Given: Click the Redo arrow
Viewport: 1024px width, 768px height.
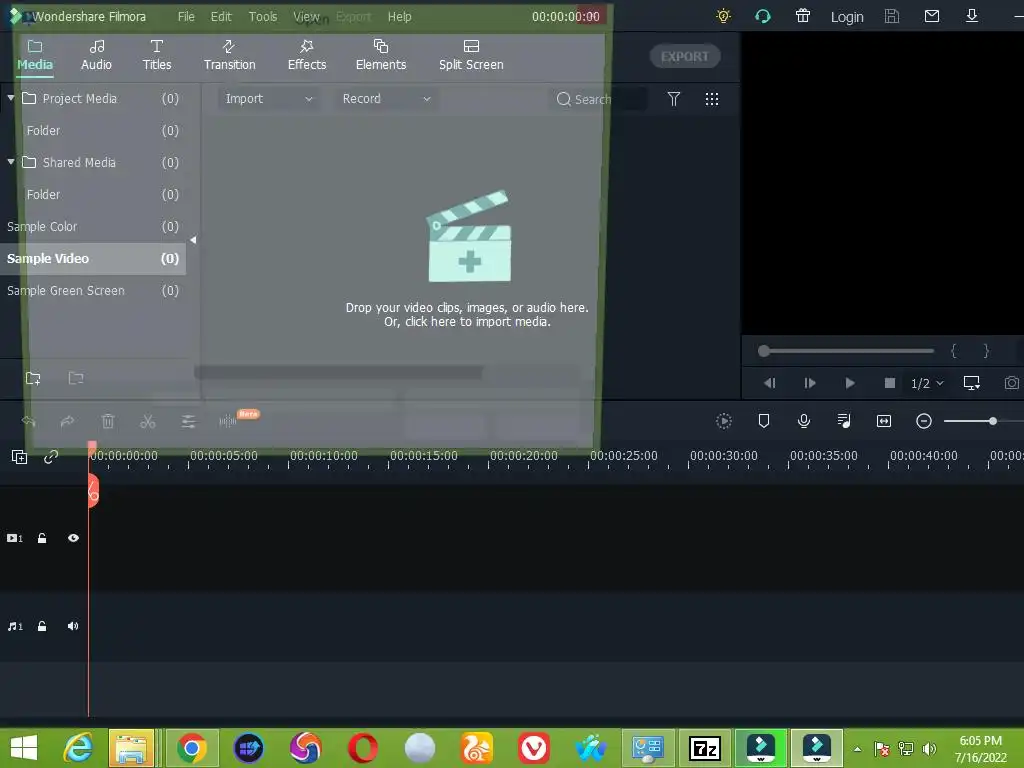Looking at the screenshot, I should pos(67,422).
